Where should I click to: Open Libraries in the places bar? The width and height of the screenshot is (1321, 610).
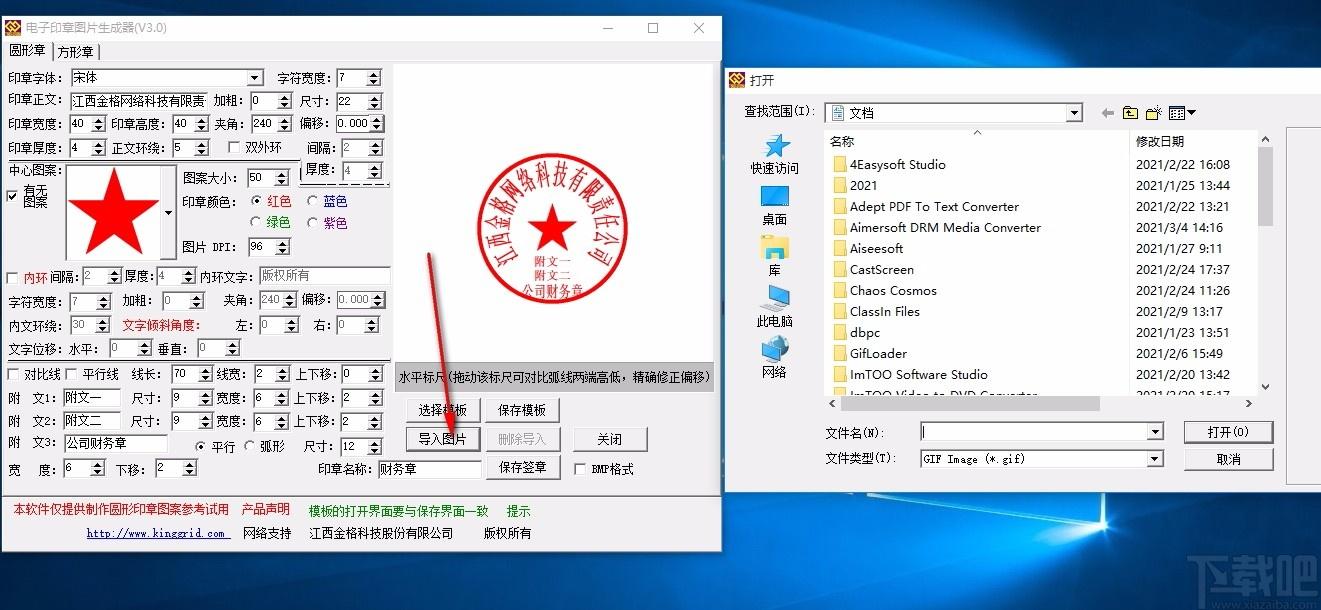(775, 256)
